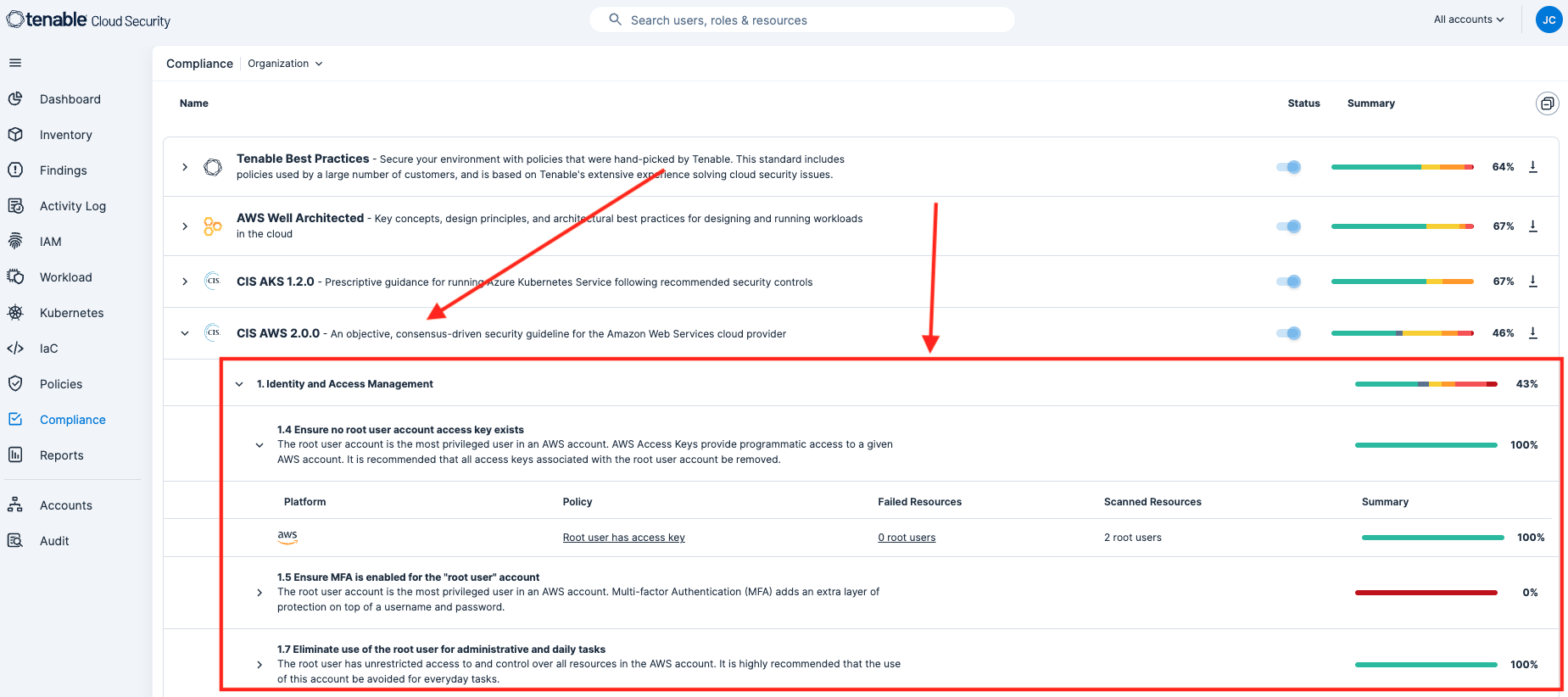Click the Accounts hierarchy icon
This screenshot has width=1568, height=697.
pos(15,505)
